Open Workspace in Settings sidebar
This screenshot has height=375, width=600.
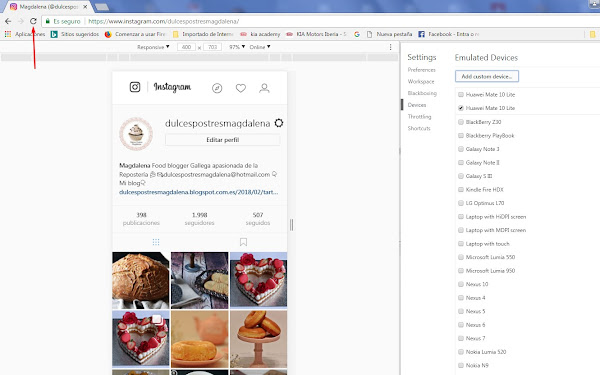point(421,82)
